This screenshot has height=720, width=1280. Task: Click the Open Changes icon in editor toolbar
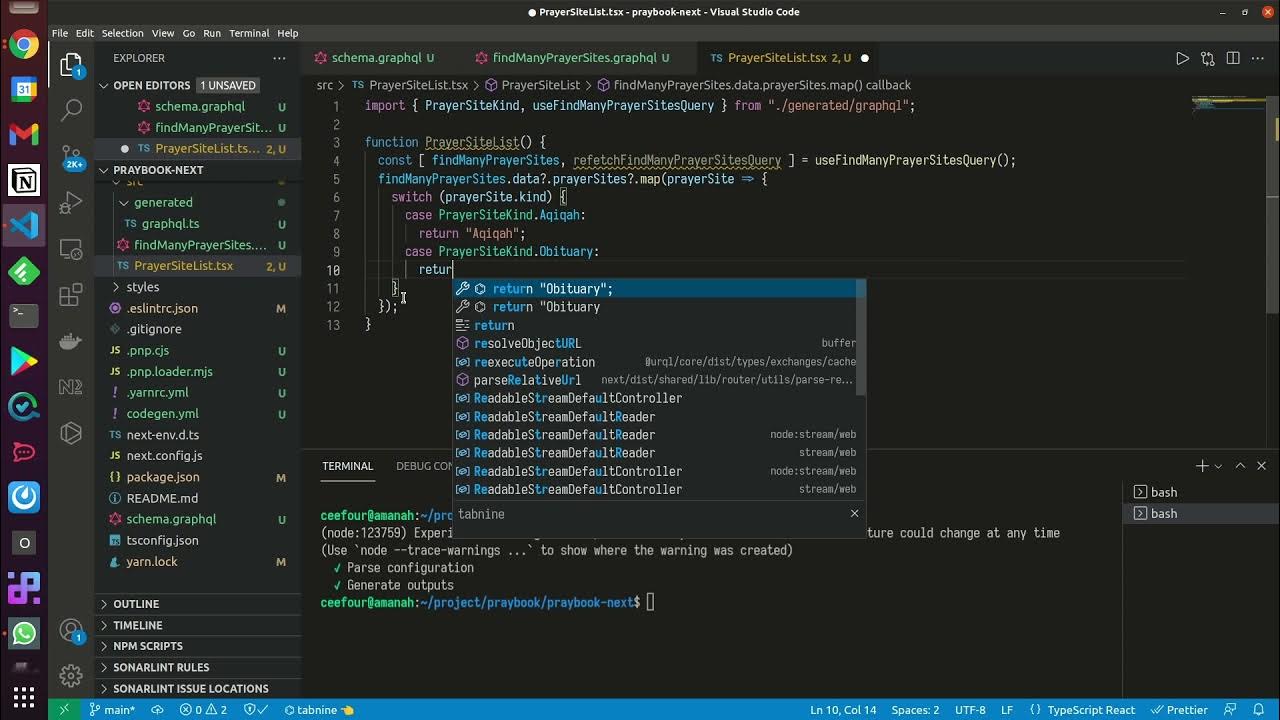[x=1208, y=58]
